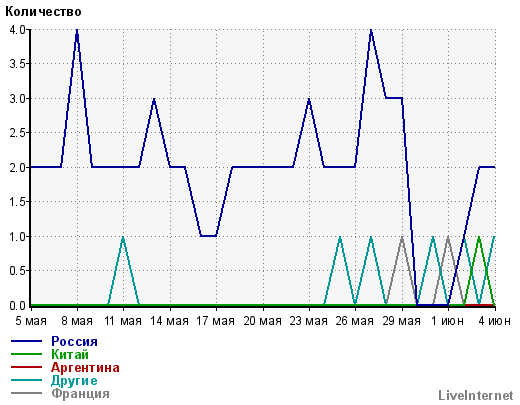Click the Китай legend label
This screenshot has width=520, height=405.
[x=70, y=354]
